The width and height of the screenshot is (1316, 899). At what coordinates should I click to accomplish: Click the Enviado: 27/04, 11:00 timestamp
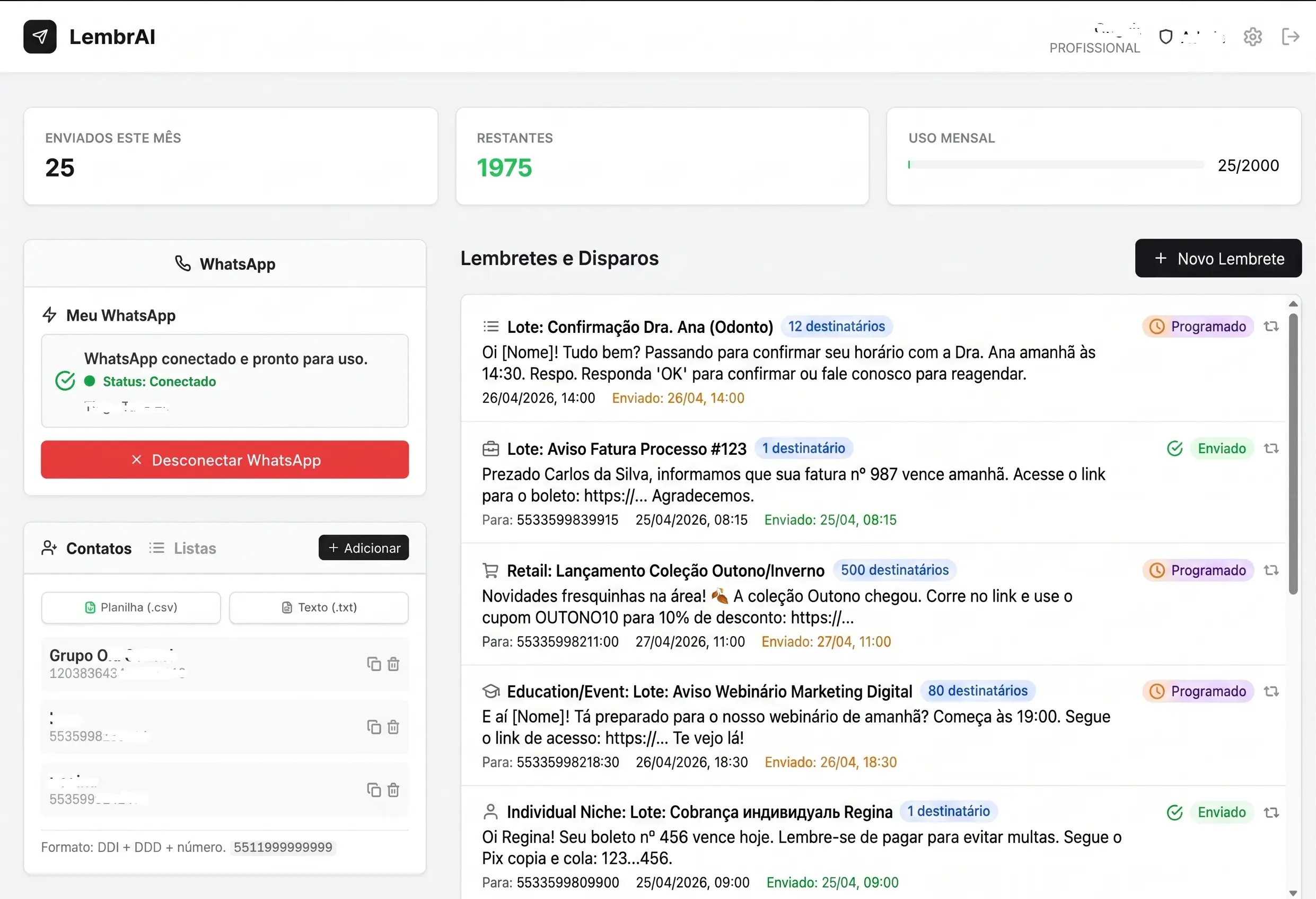click(x=826, y=641)
